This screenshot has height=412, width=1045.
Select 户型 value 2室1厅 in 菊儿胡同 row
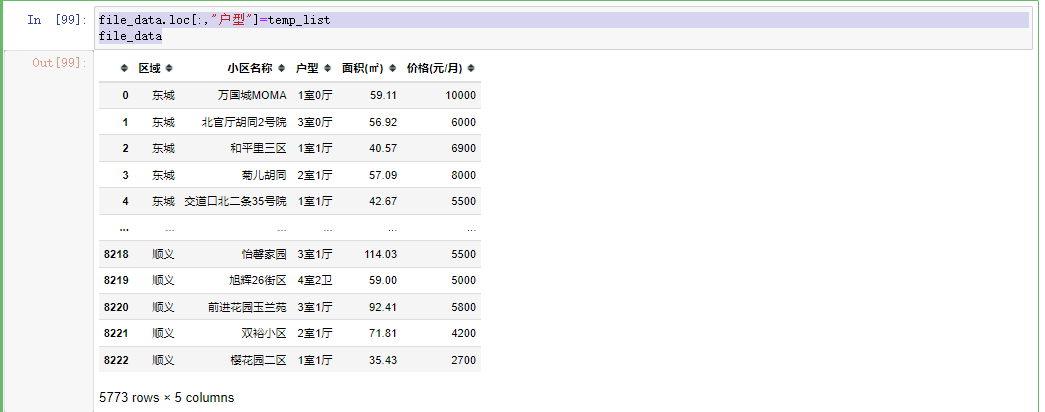click(x=315, y=175)
